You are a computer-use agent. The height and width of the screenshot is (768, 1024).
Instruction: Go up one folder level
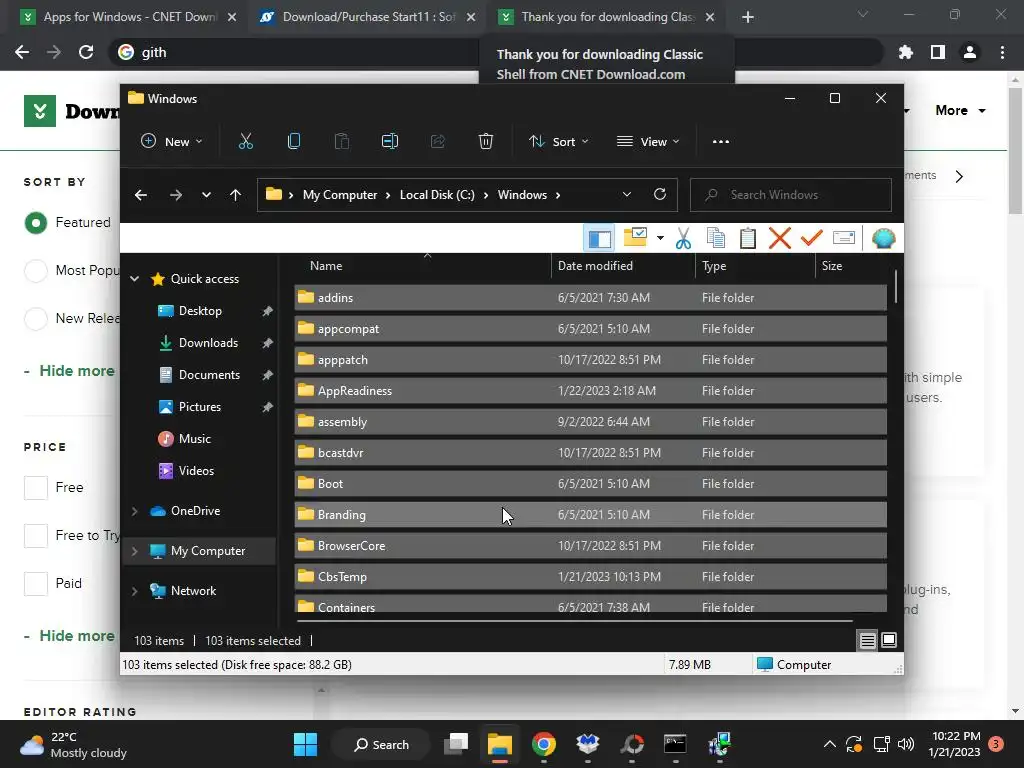point(236,195)
